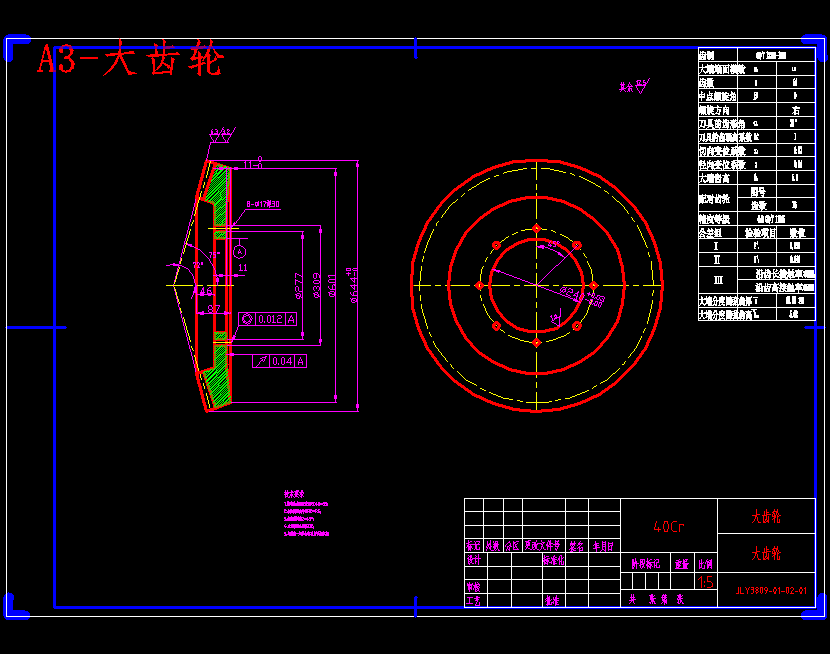
Task: Click the top bolt hole in front view
Action: pyautogui.click(x=537, y=229)
